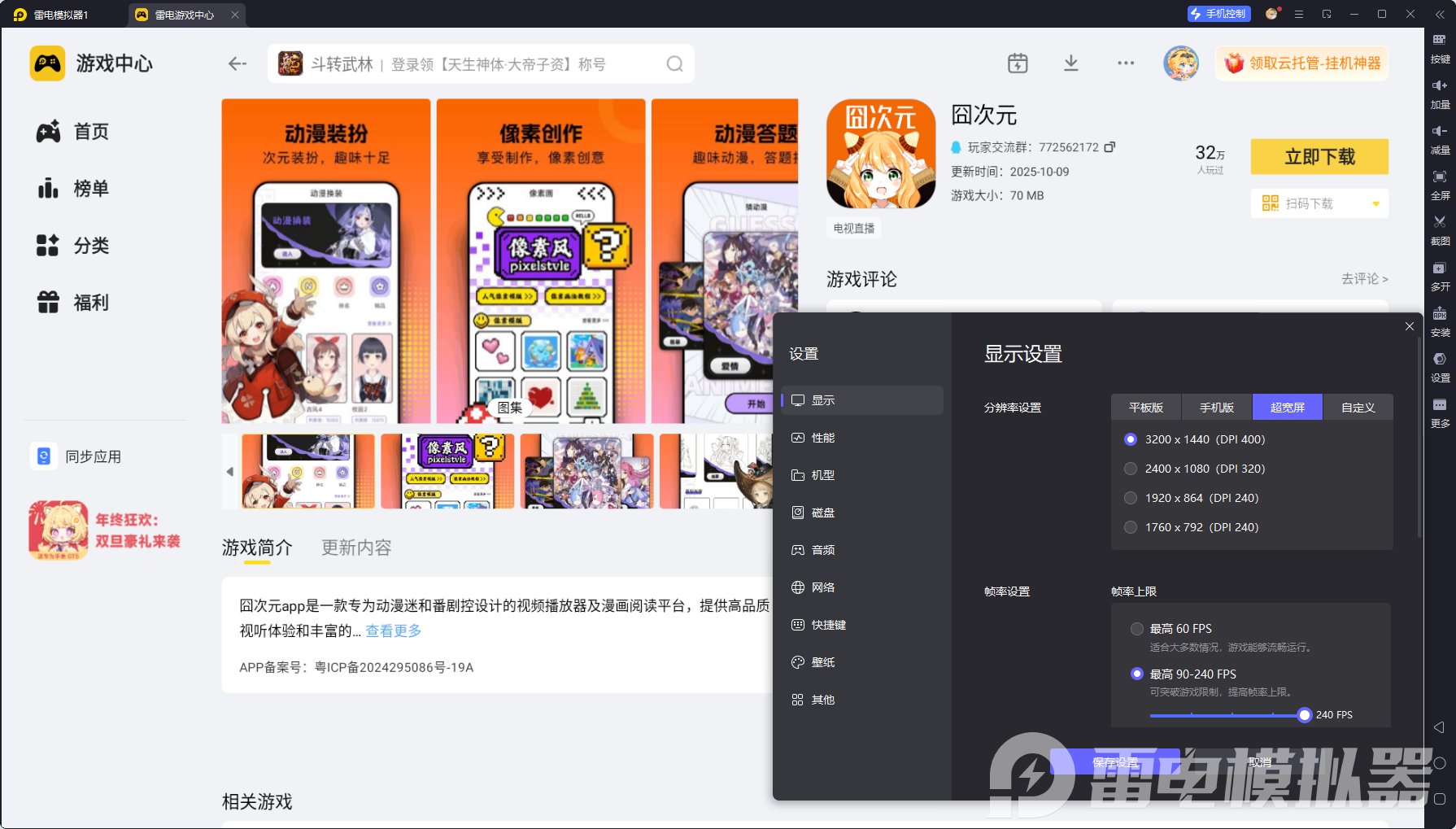Screen dimensions: 1456x829
Task: Tap the Android recents square button
Action: point(1439,799)
